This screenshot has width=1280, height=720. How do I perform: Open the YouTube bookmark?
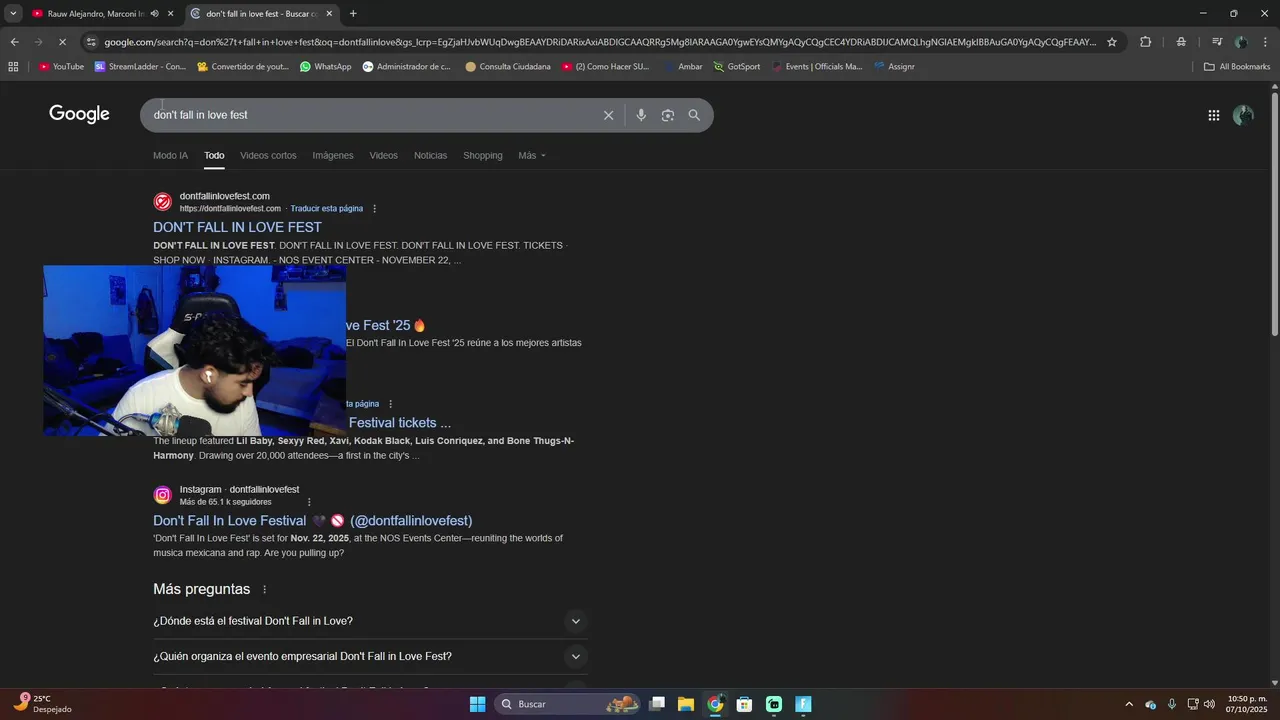tap(61, 67)
